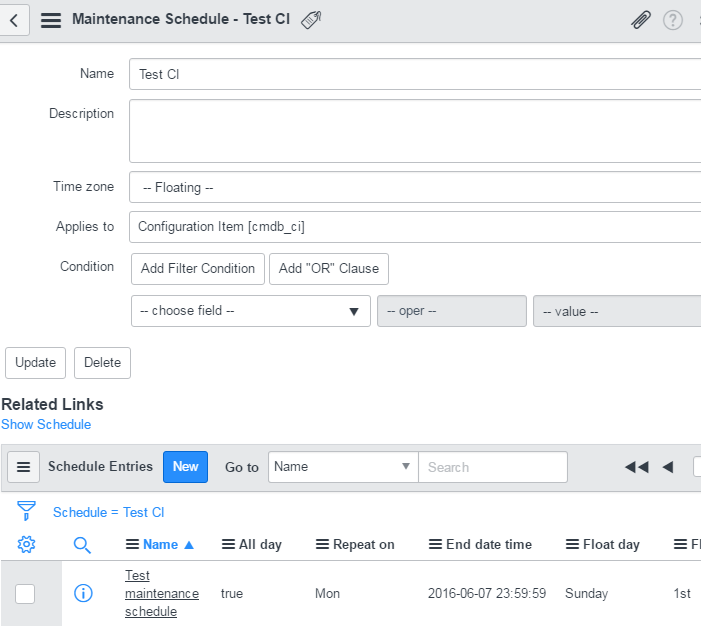
Task: Click the funnel filter icon
Action: coord(26,511)
